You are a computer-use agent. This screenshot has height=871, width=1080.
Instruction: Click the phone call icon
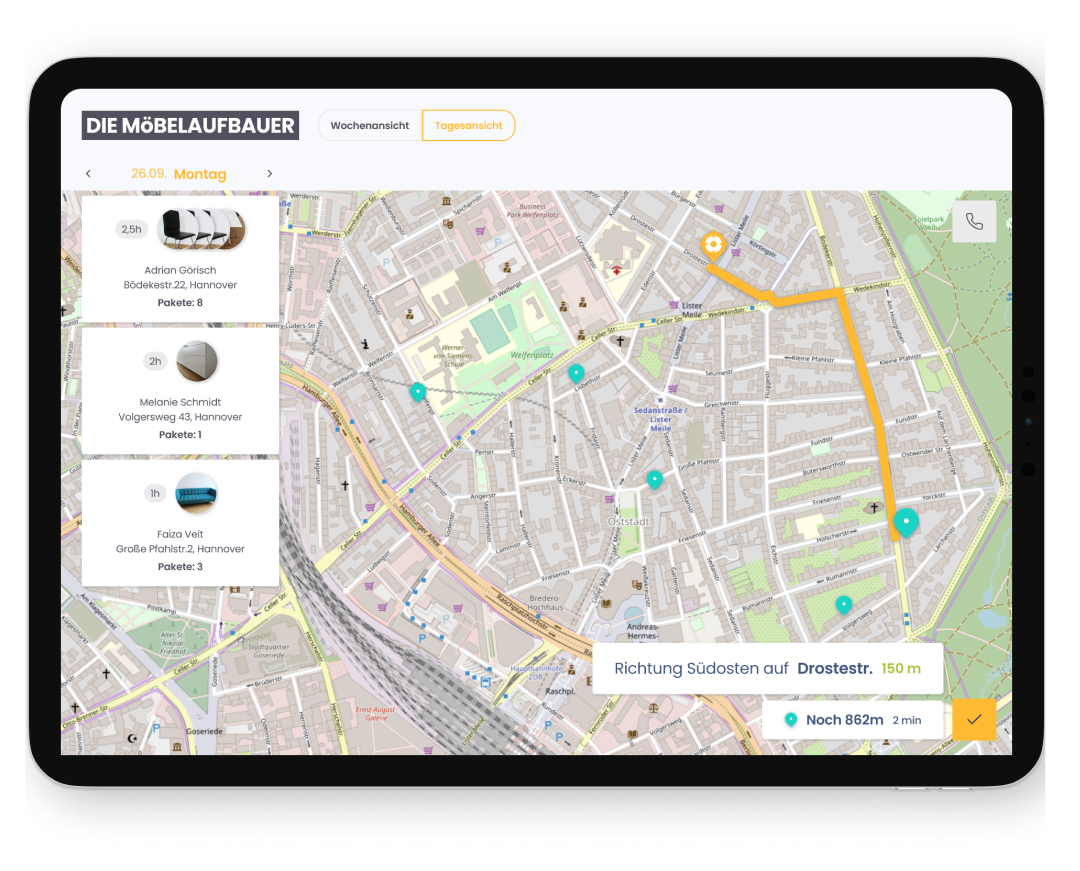(974, 222)
